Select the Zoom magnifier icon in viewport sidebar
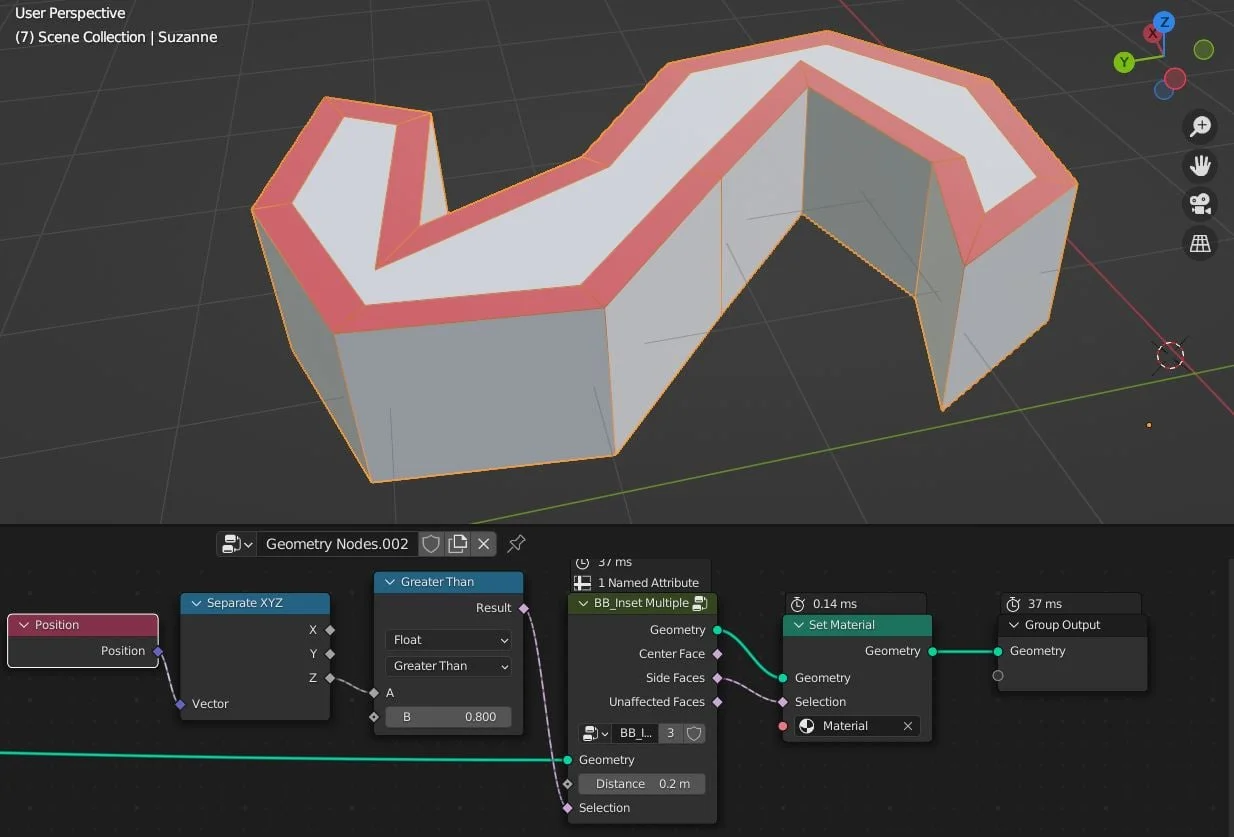 pyautogui.click(x=1200, y=126)
